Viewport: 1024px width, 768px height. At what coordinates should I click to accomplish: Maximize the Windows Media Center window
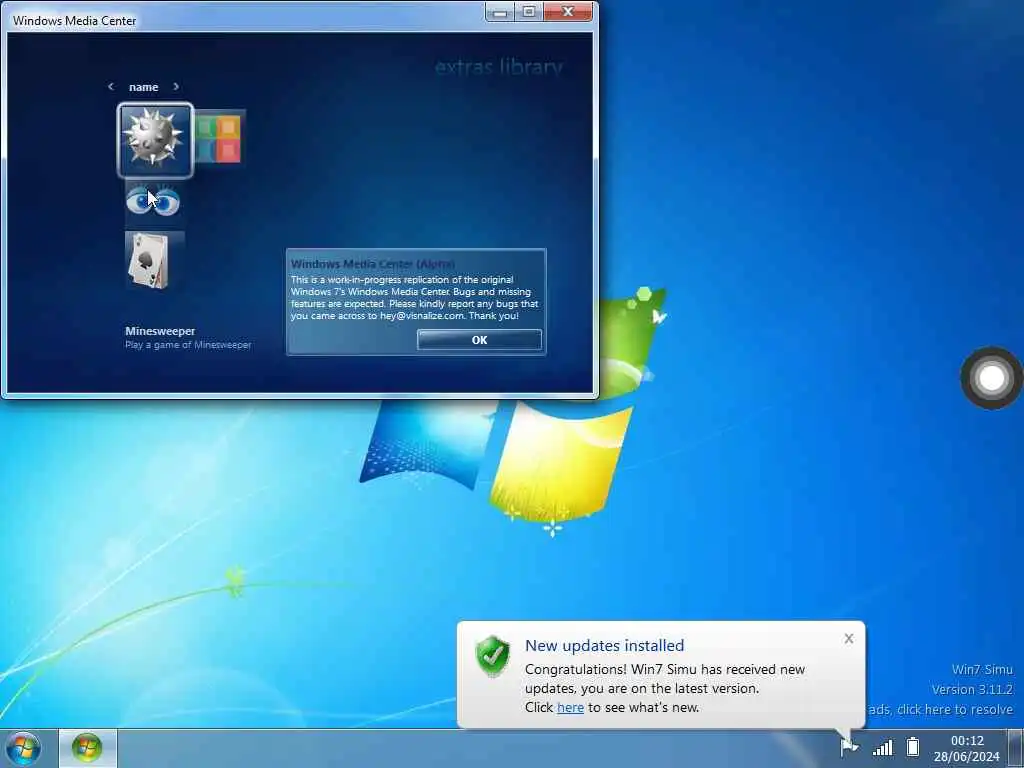529,12
